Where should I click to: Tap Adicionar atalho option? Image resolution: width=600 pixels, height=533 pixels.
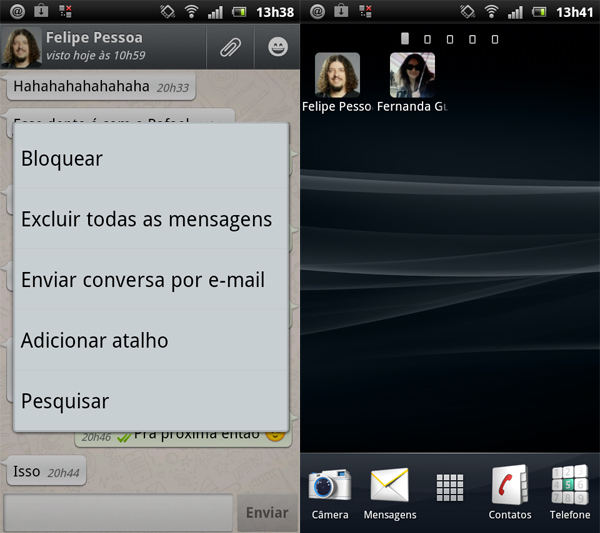(x=150, y=341)
